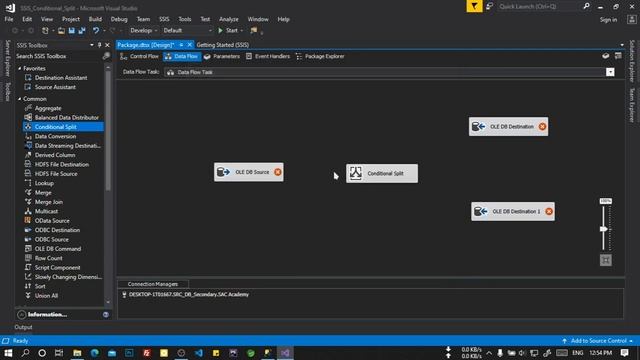Select Row Count in toolbox

coord(49,258)
